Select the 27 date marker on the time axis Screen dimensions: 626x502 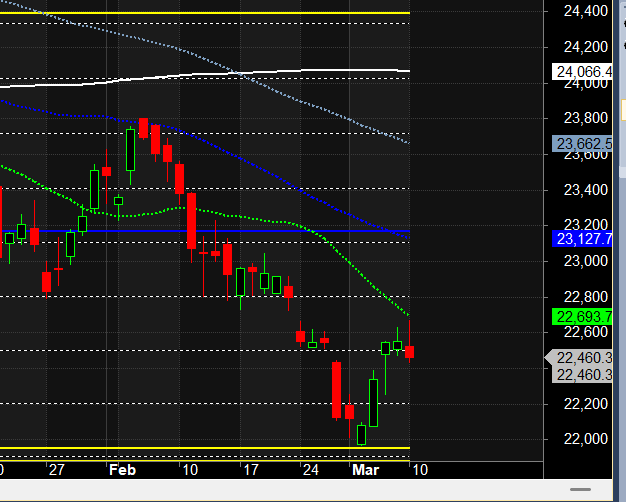click(55, 469)
